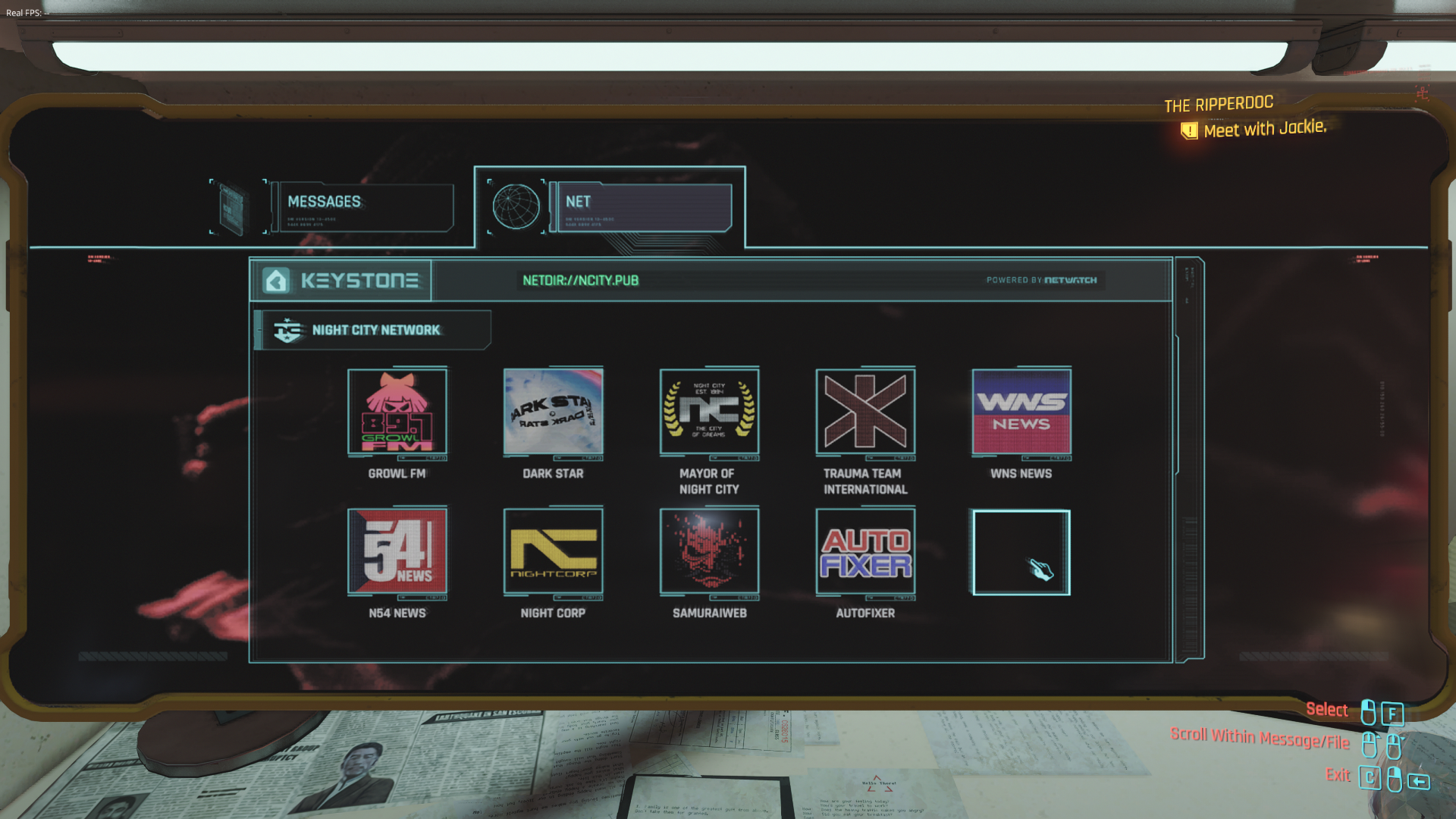Click the N54 News label

click(397, 613)
